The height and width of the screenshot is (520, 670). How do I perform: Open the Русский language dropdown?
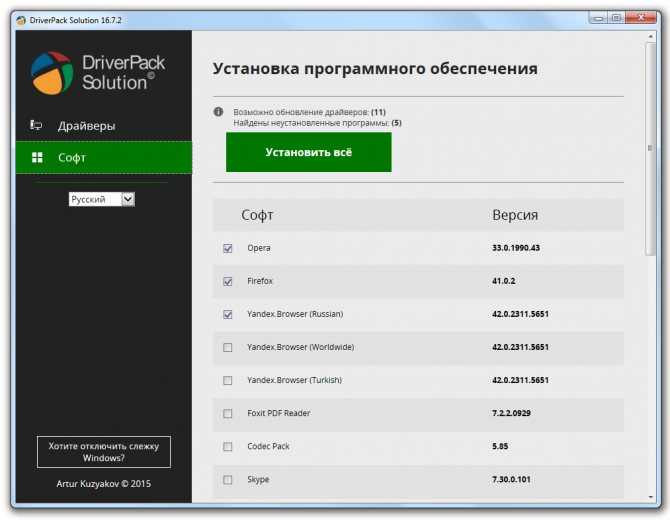102,200
